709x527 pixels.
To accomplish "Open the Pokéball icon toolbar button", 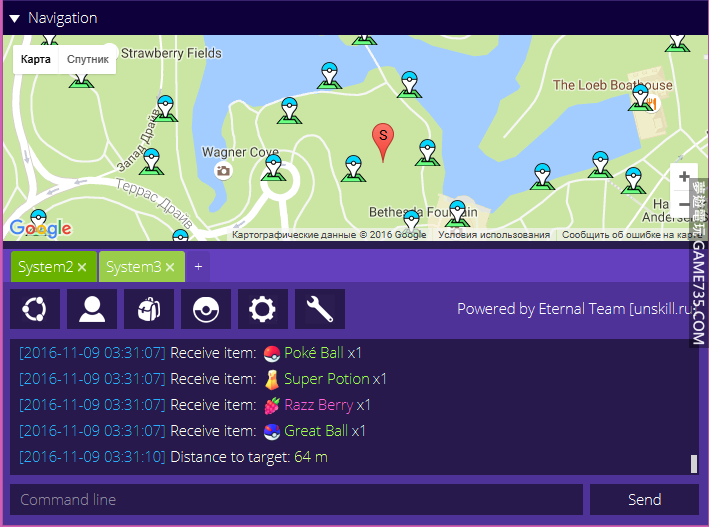I will click(206, 309).
